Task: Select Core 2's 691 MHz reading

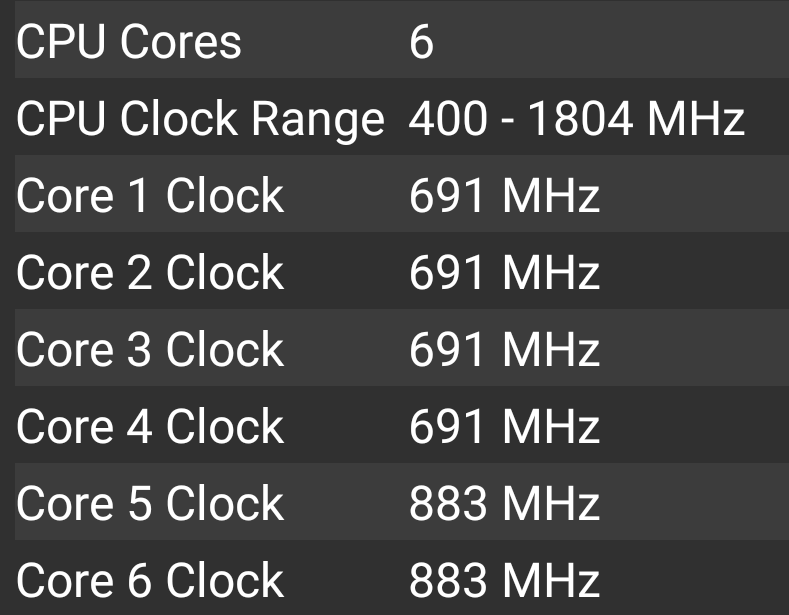Action: (x=504, y=273)
